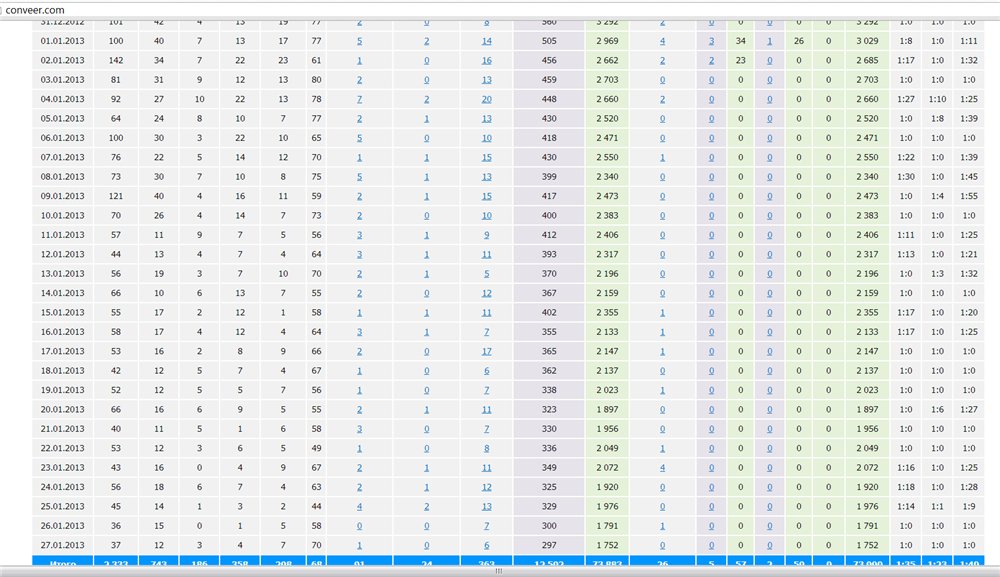The image size is (1000, 577).
Task: Select the 1:55 cell in the 09.01.2013 row
Action: (969, 196)
